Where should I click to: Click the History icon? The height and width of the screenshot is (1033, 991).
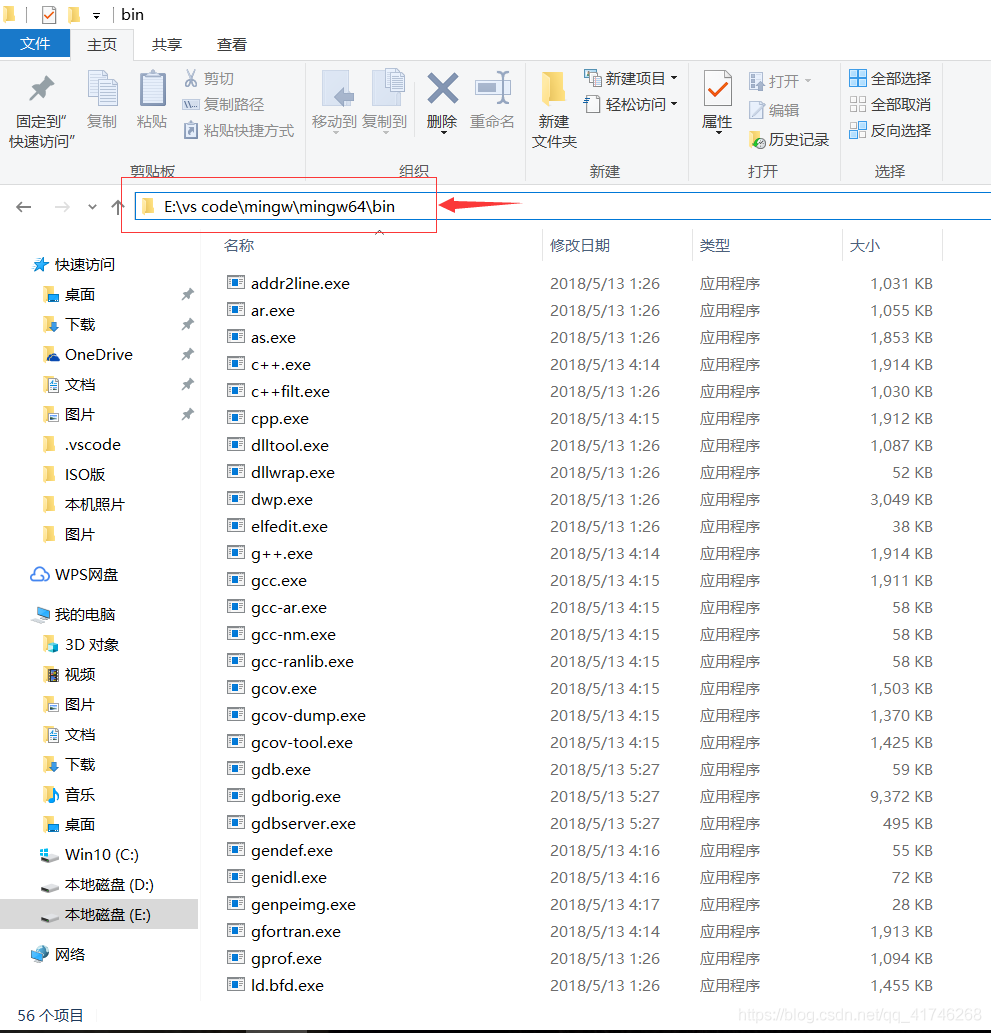(x=757, y=139)
